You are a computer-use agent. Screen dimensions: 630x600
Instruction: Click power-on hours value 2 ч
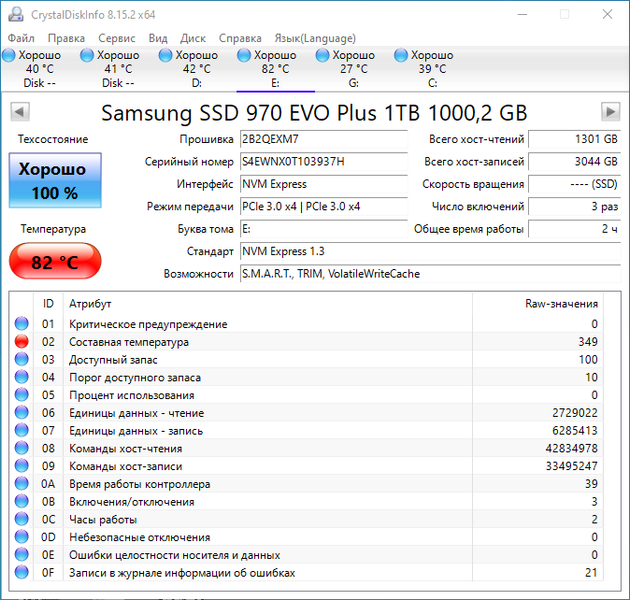[575, 229]
